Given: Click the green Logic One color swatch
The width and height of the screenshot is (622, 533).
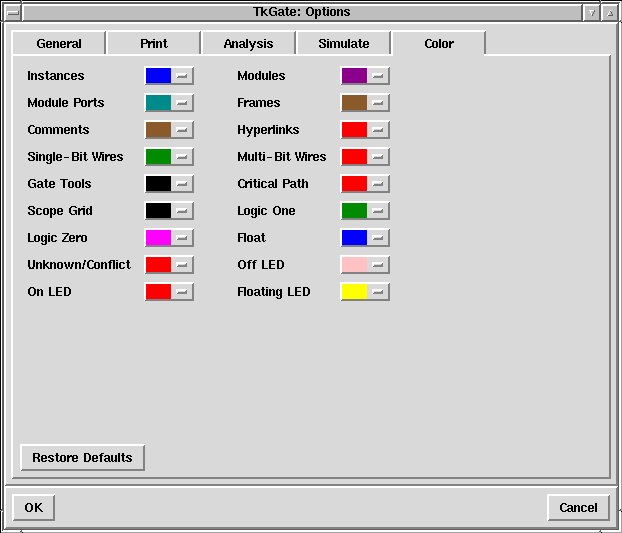Looking at the screenshot, I should click(x=354, y=211).
